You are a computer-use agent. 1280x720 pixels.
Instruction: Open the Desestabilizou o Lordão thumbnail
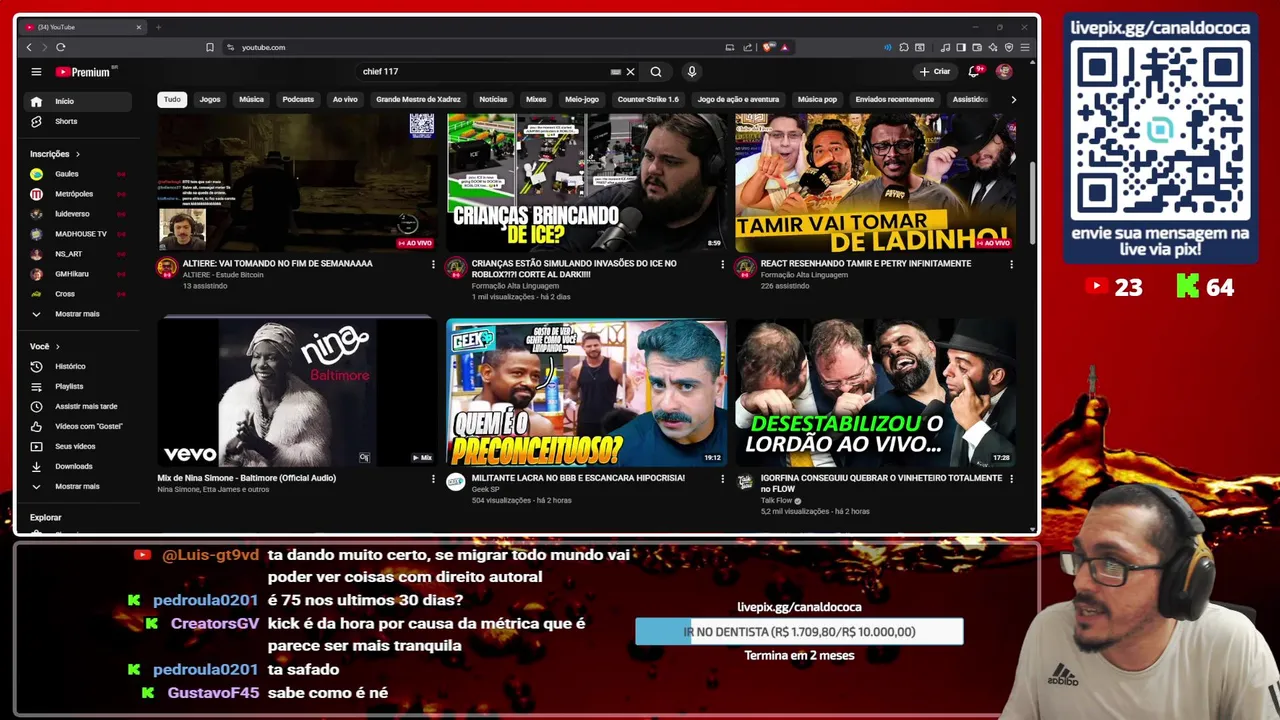(x=875, y=392)
